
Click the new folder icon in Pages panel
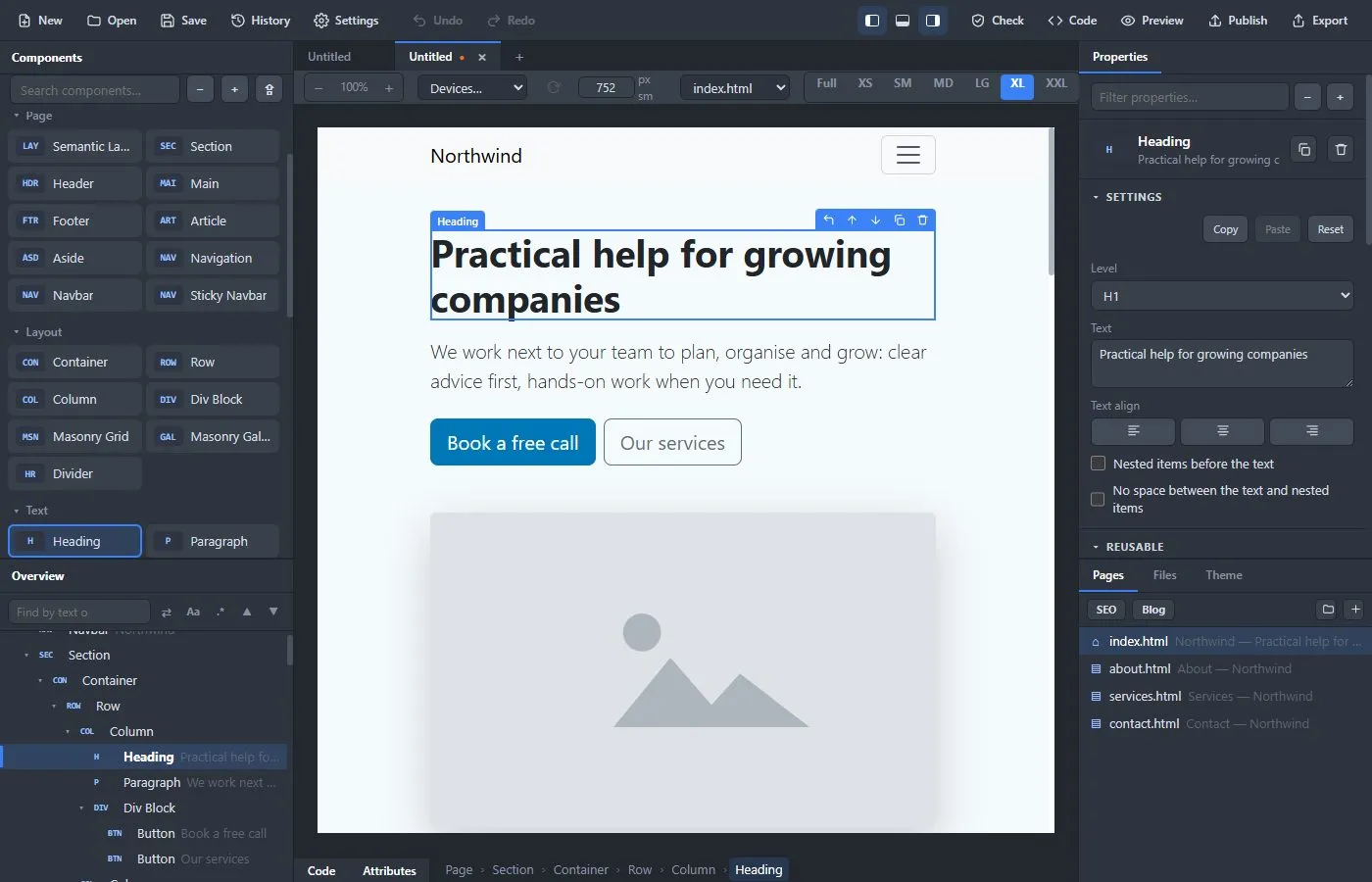[1328, 610]
